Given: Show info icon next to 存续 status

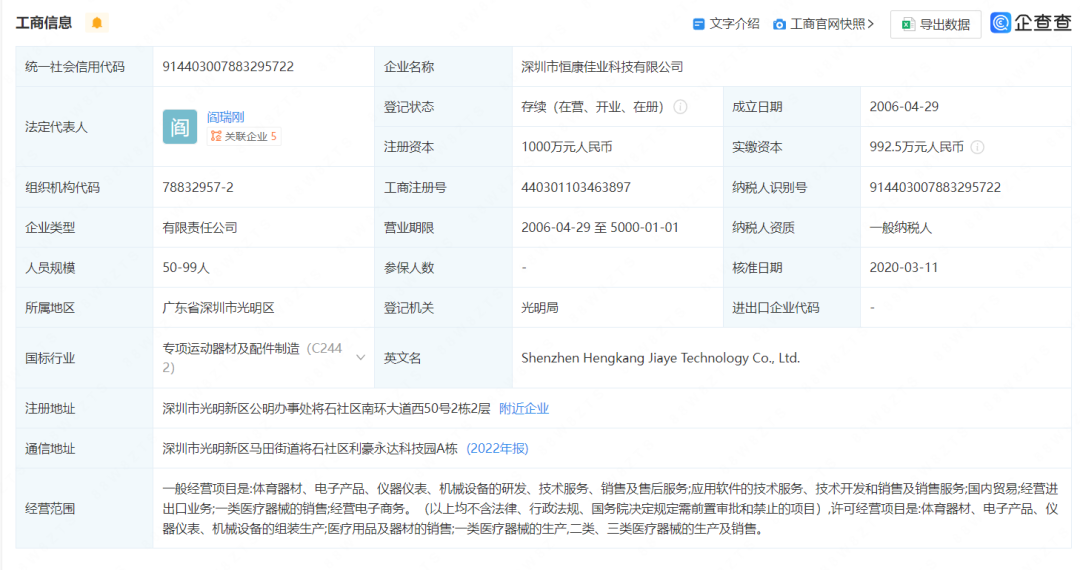Looking at the screenshot, I should coord(680,107).
